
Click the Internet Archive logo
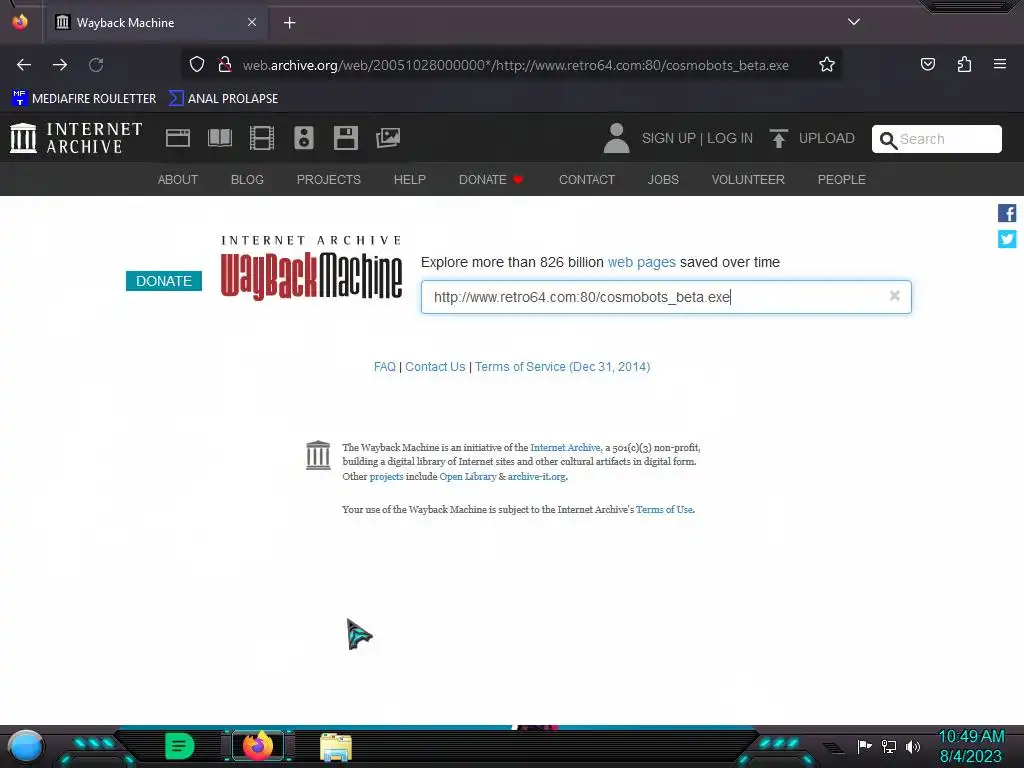point(76,138)
